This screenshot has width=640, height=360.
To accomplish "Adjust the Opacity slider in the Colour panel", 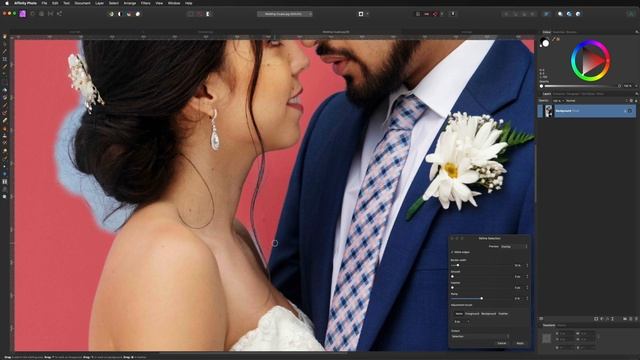I will point(580,86).
